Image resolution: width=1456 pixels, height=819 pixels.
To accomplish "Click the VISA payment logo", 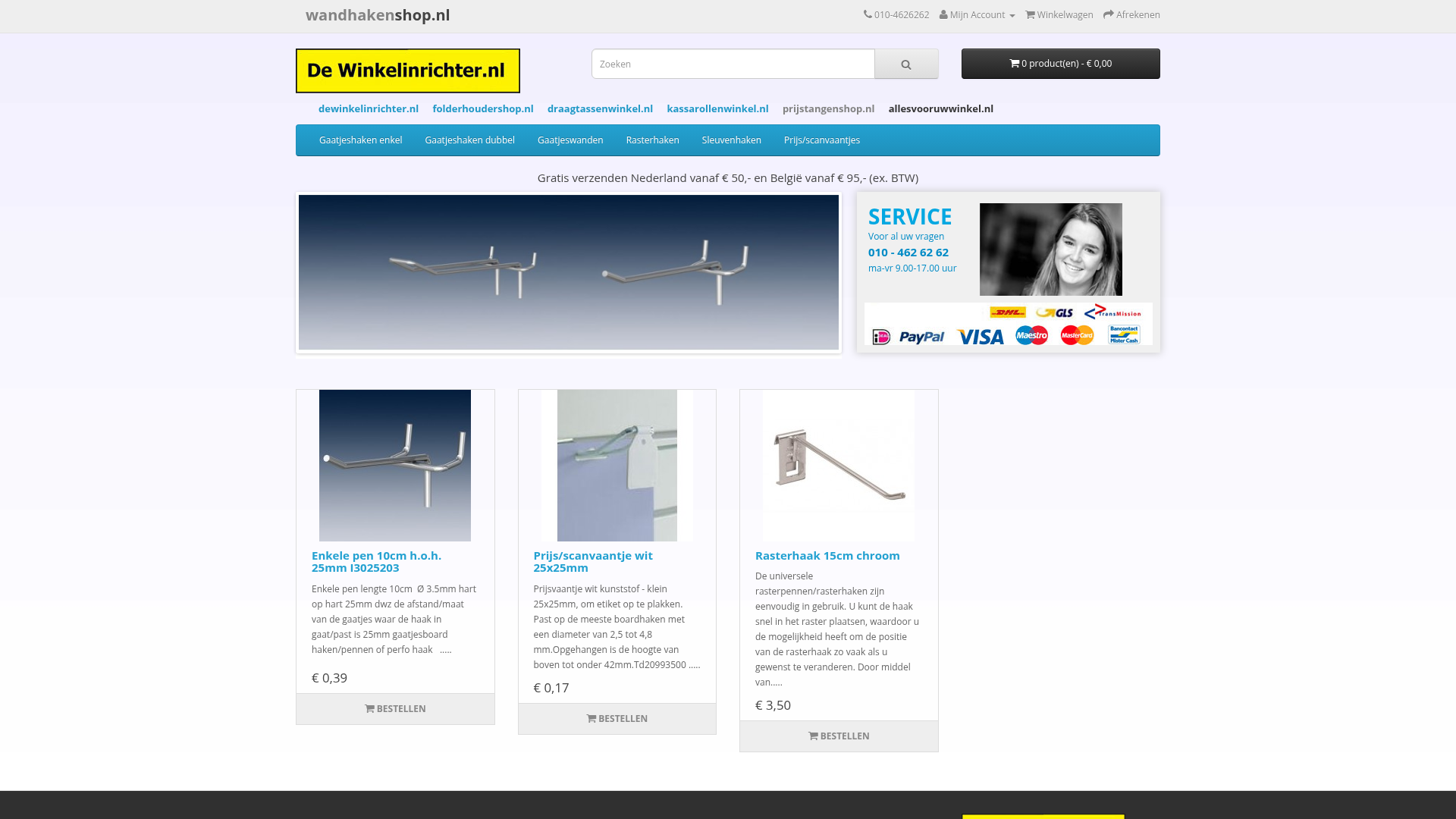I will 981,337.
